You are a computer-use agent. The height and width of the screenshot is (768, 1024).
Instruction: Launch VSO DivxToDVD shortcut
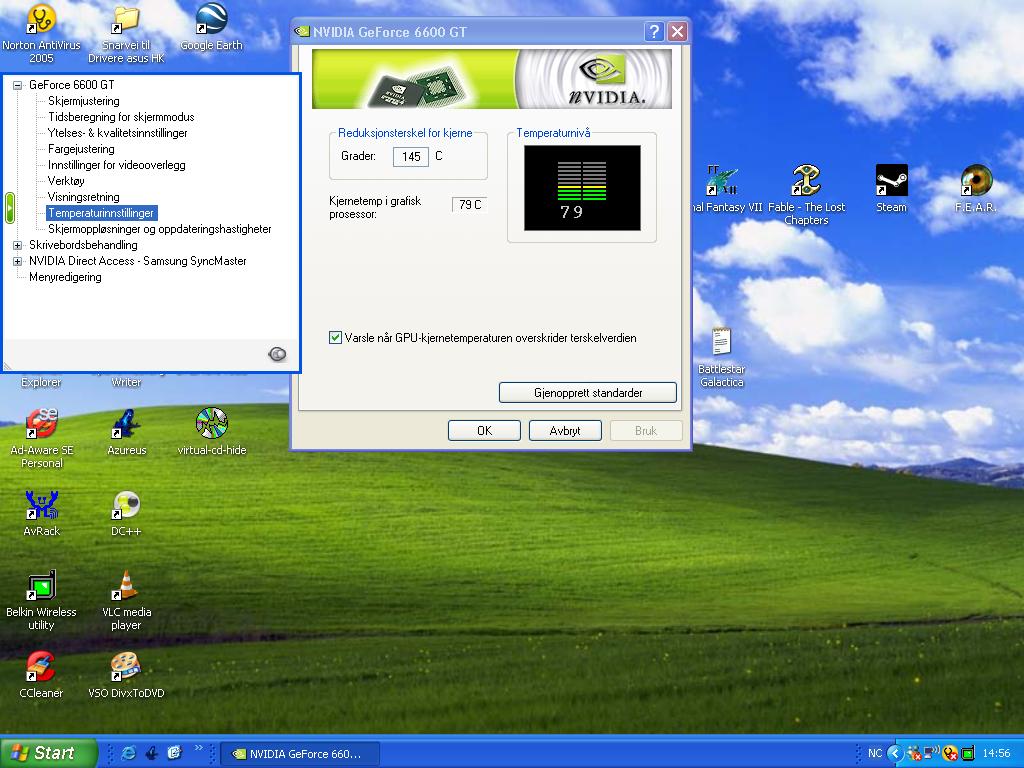pyautogui.click(x=126, y=675)
